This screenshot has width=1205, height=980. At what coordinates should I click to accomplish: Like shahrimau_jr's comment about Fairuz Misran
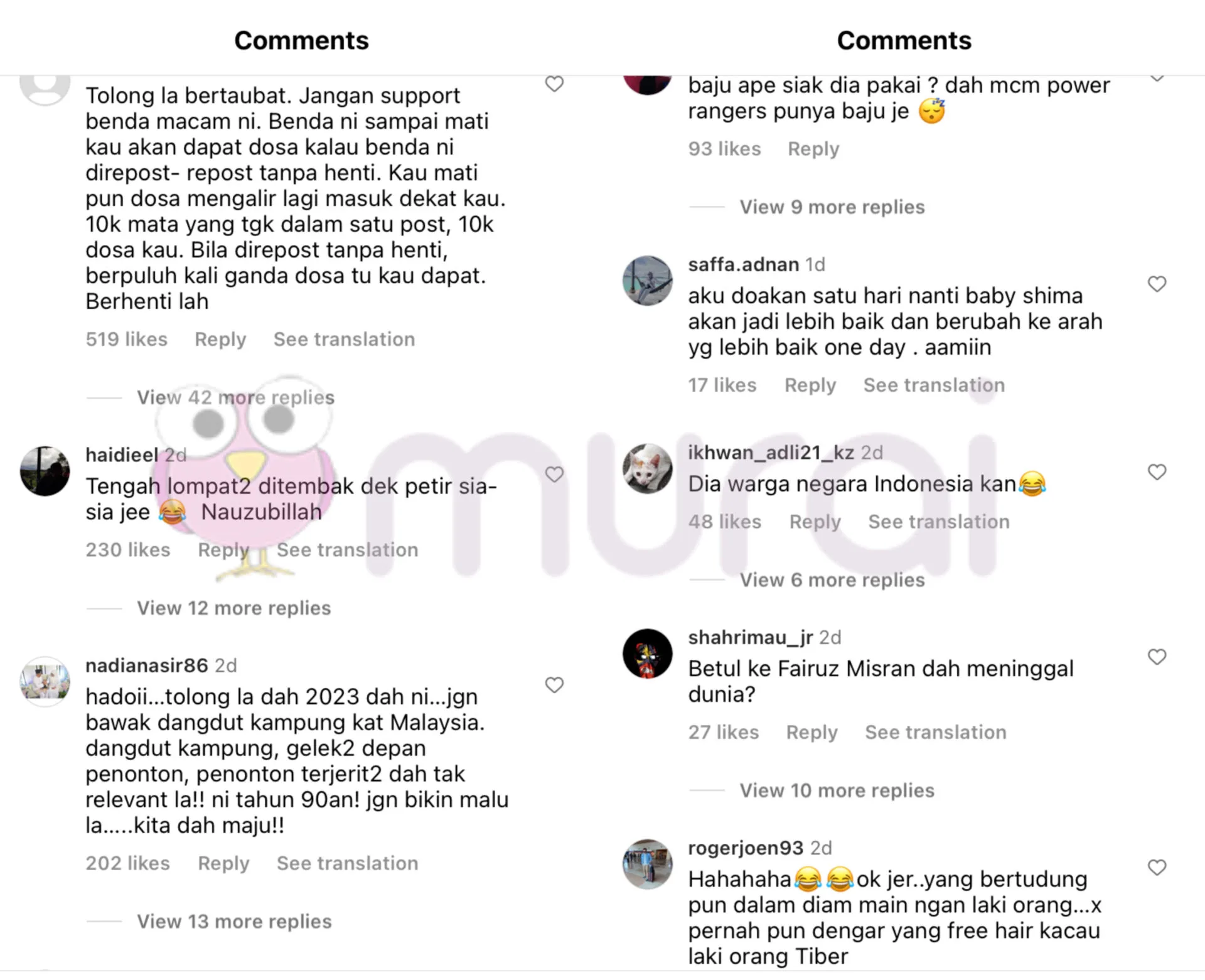point(1157,657)
